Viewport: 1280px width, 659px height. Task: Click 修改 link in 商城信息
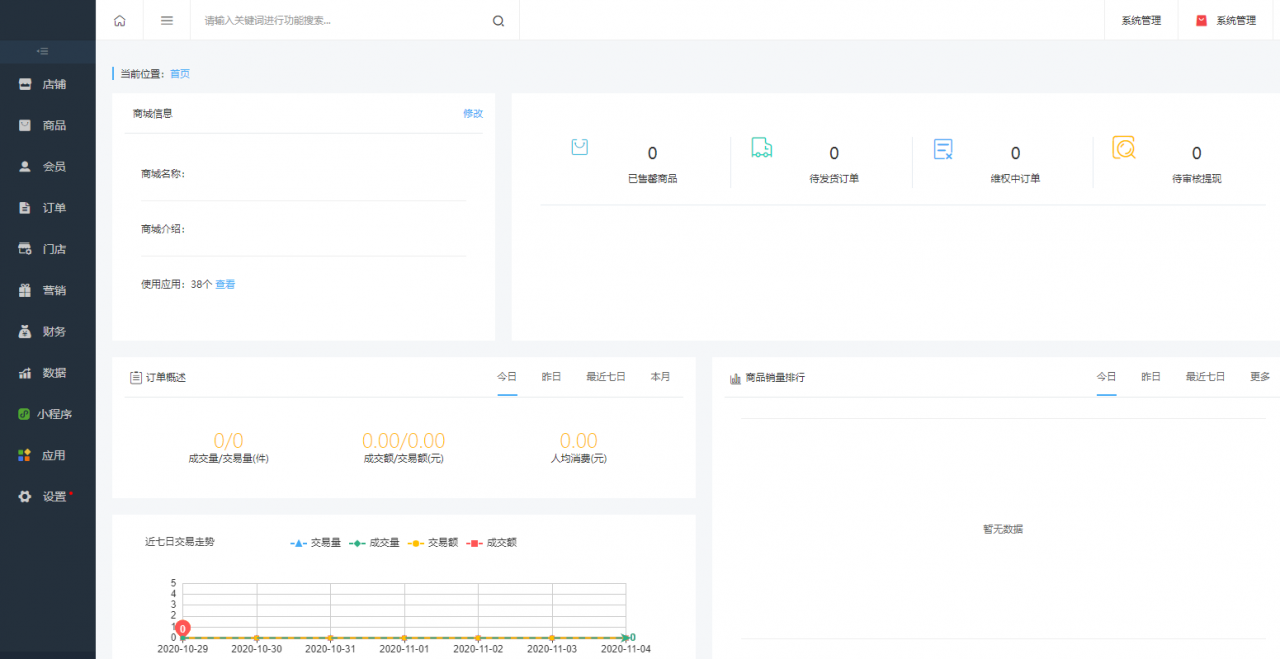pos(473,114)
